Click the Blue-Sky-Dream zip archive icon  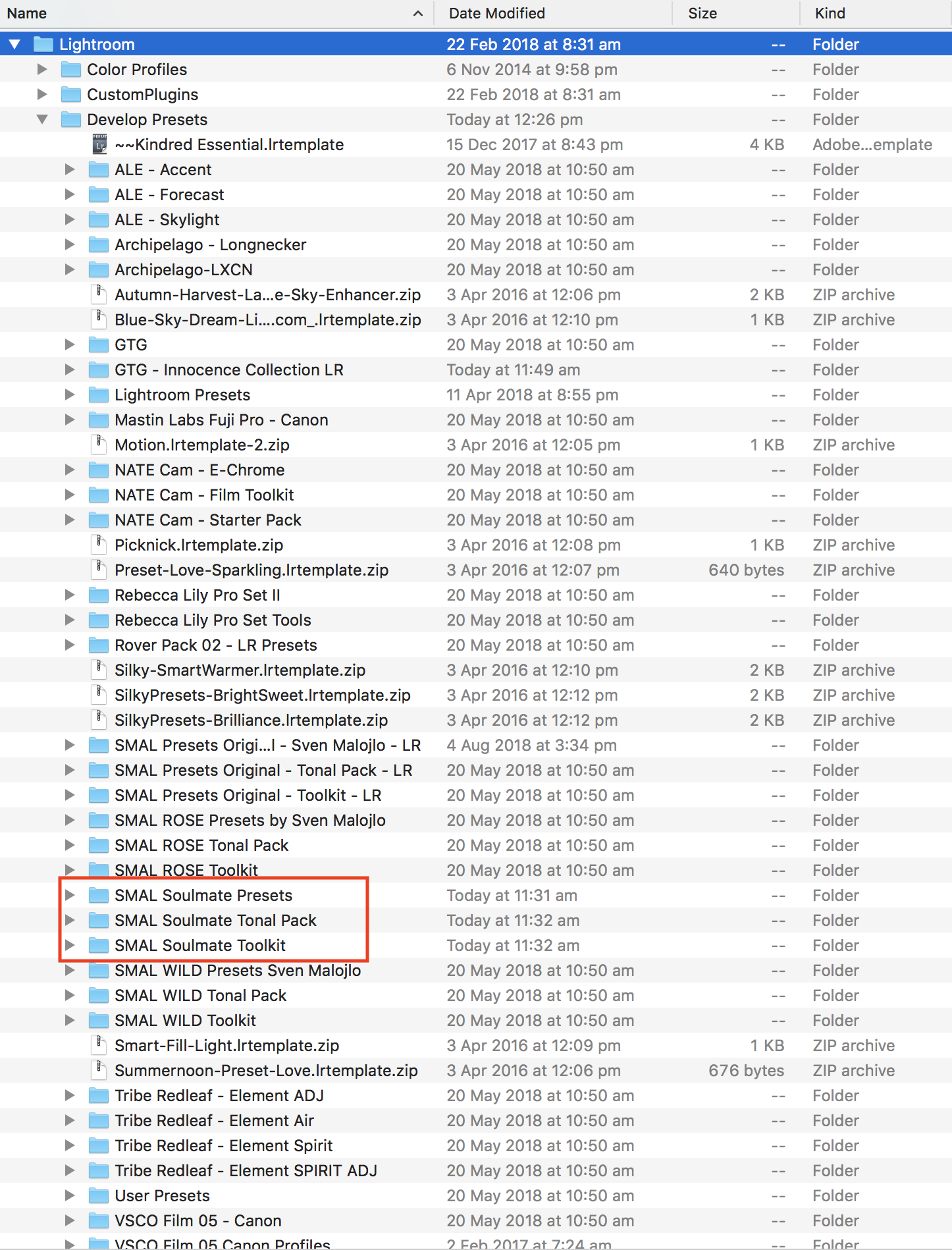coord(99,319)
